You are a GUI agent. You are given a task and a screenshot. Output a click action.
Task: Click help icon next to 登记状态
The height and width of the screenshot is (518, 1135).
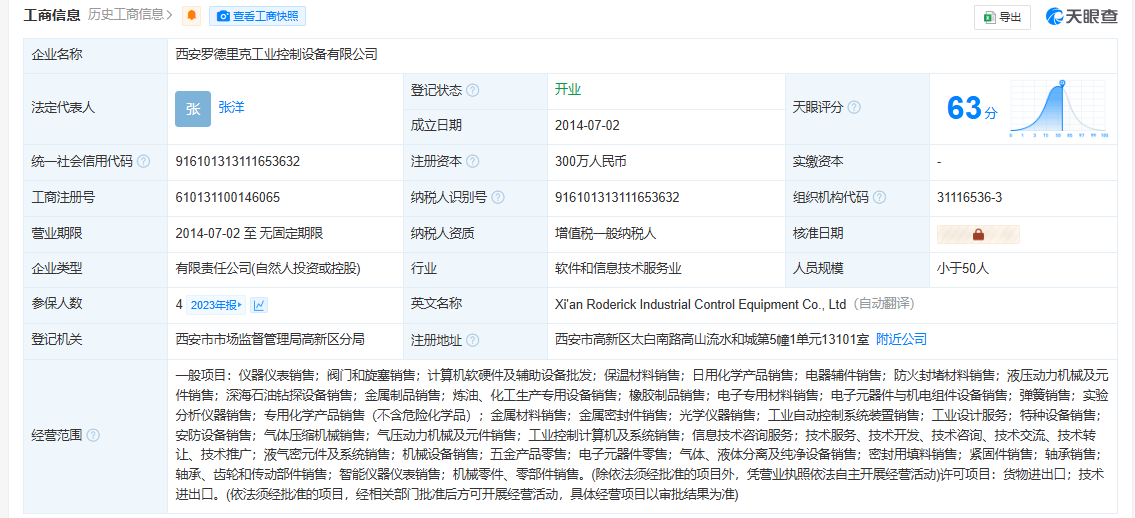(473, 90)
